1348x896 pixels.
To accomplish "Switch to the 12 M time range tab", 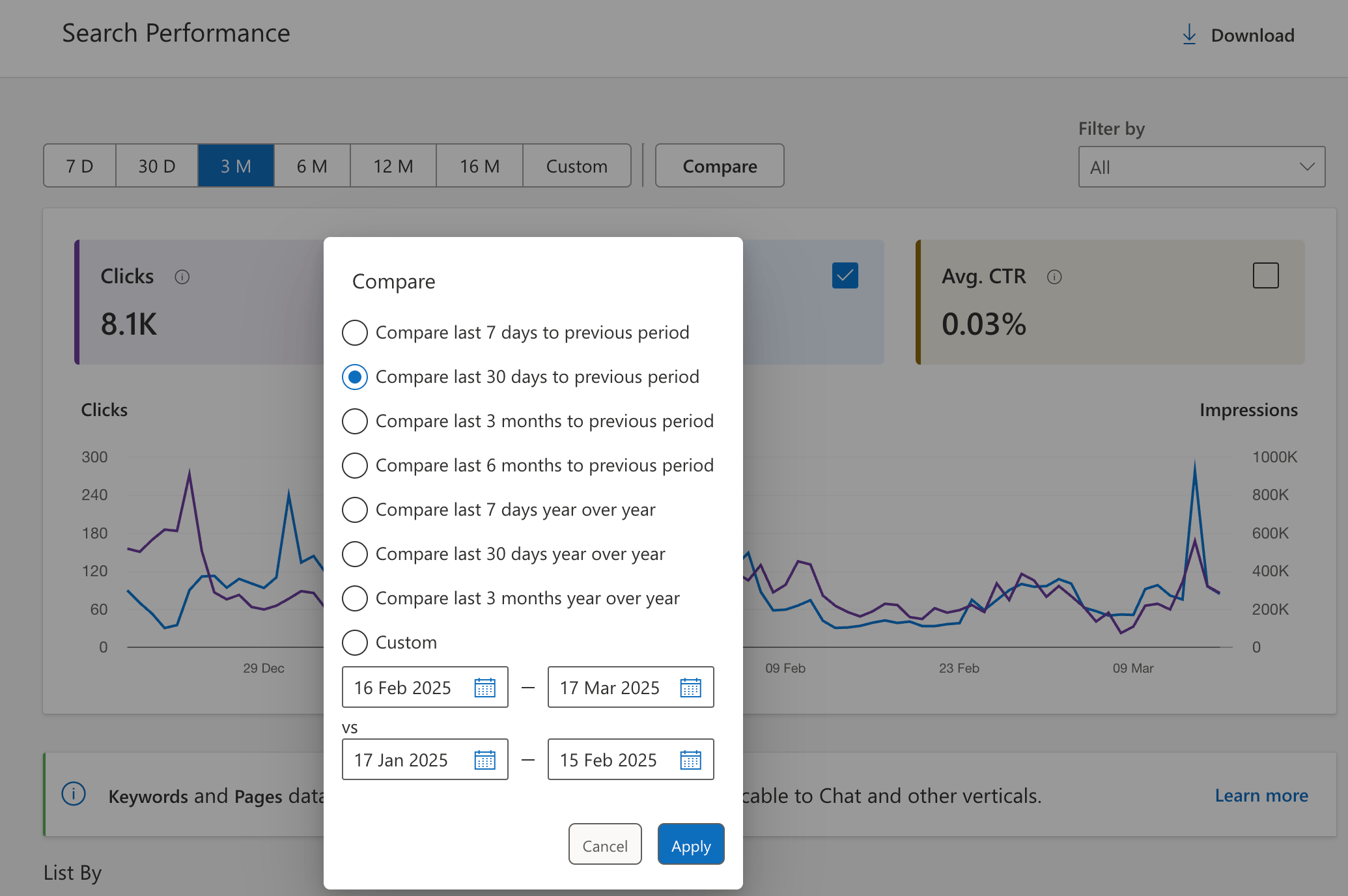I will (393, 165).
